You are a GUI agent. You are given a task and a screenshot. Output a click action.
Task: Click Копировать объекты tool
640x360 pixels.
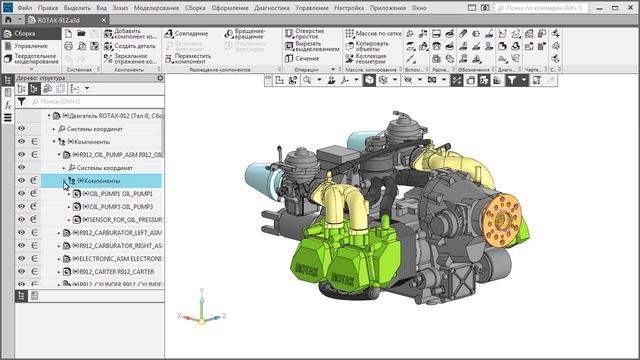click(x=367, y=46)
